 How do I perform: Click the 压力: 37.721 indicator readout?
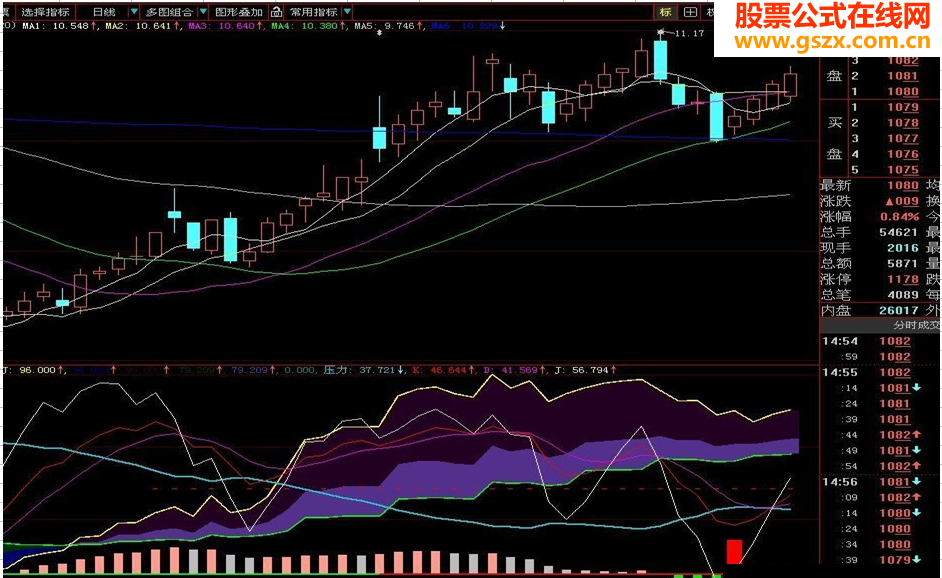click(x=364, y=370)
